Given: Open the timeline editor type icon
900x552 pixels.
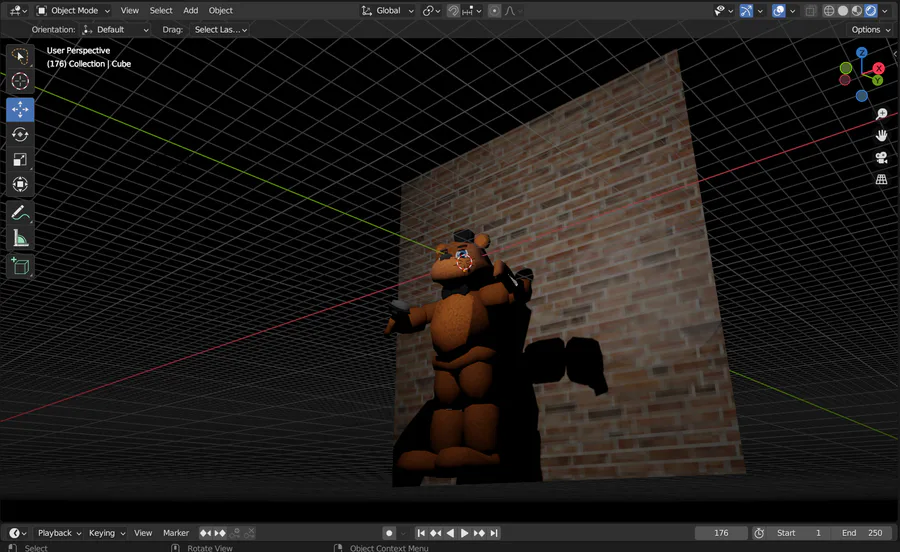Looking at the screenshot, I should [x=18, y=533].
